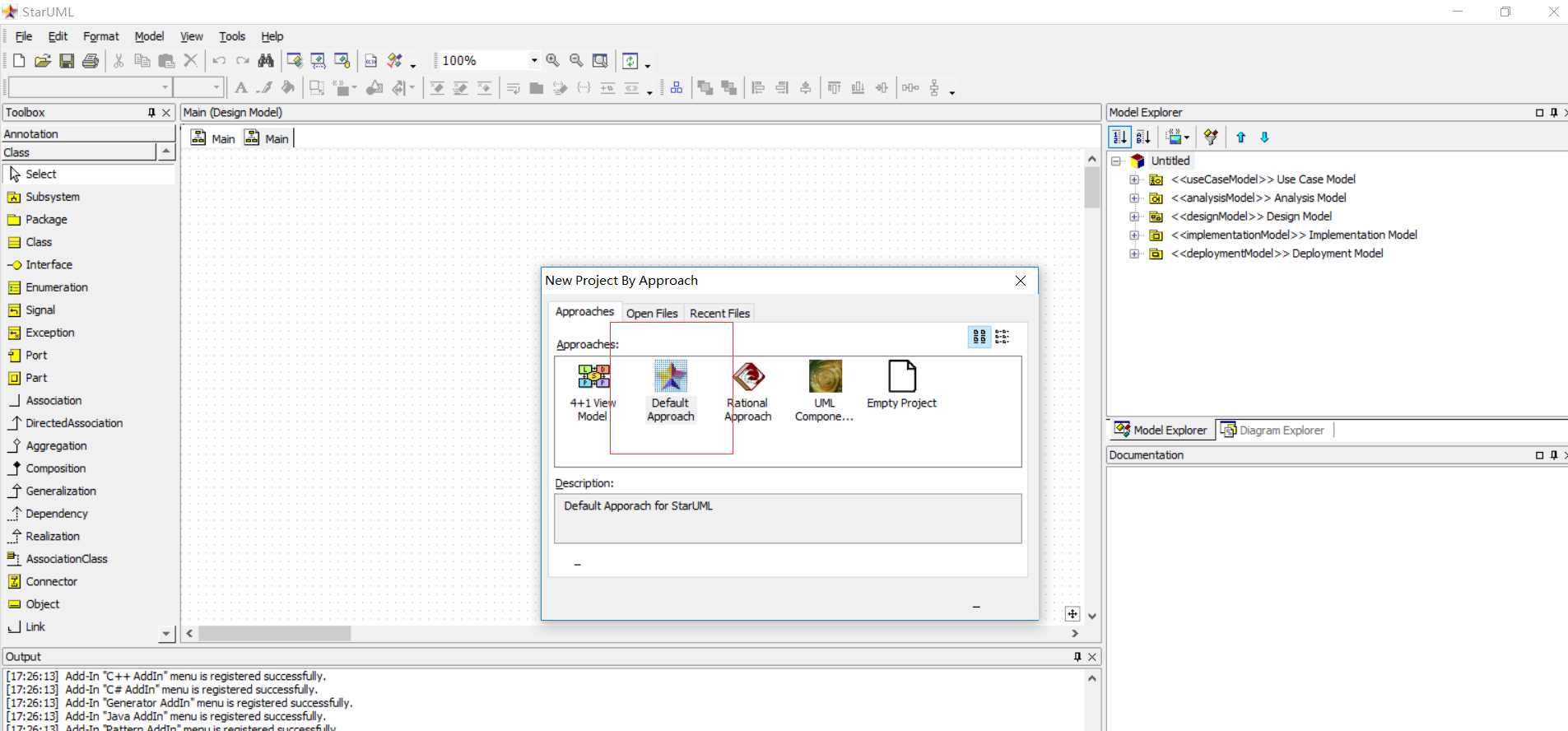Click the Layout Diagram blue icon

tap(677, 88)
